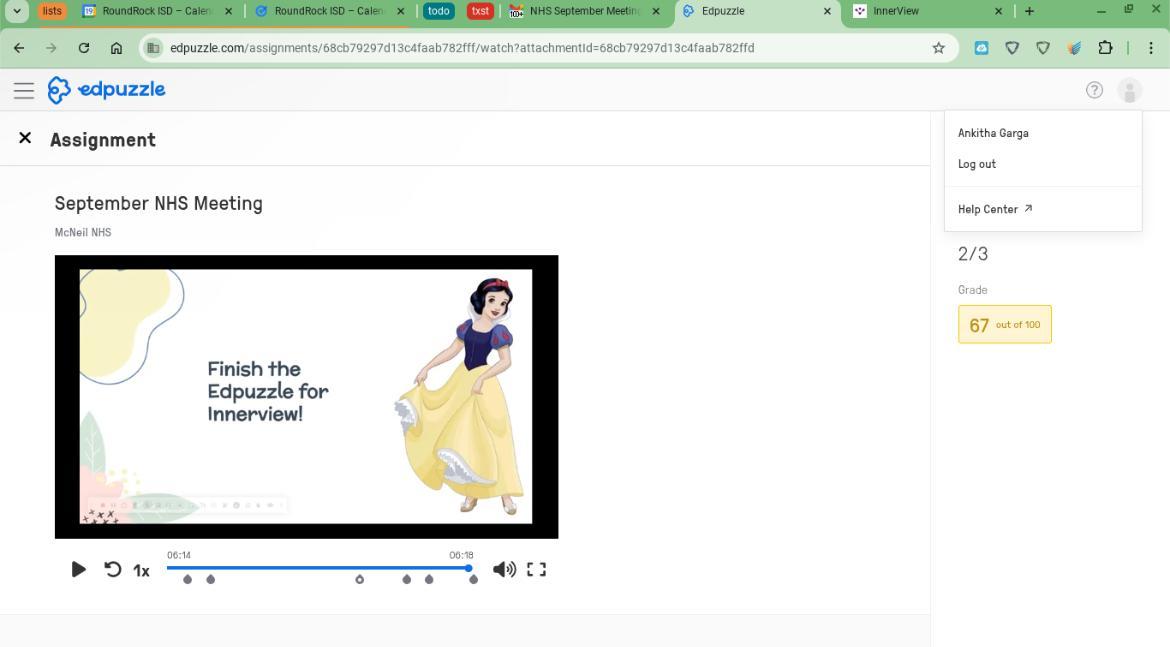Change the 1x playback speed
The width and height of the screenshot is (1170, 647).
click(142, 571)
